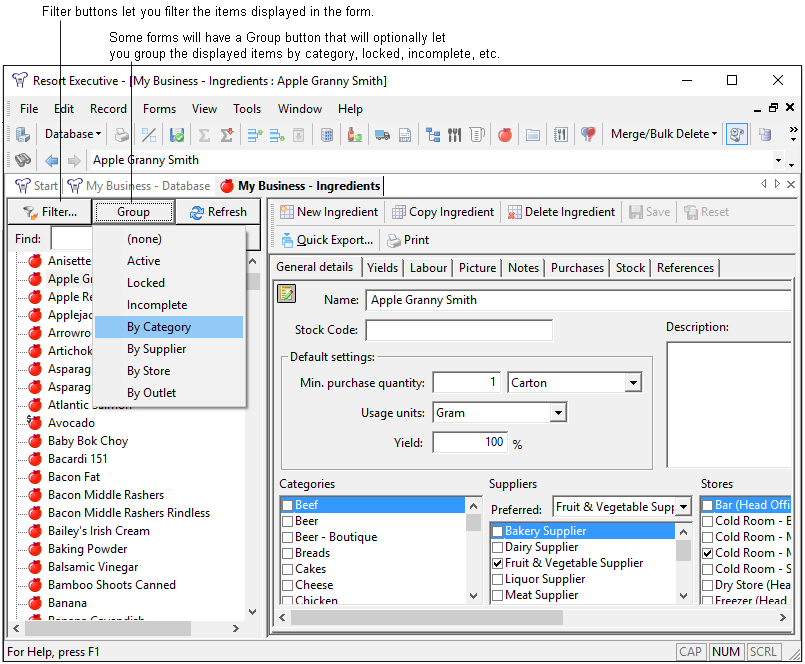The width and height of the screenshot is (805, 664).
Task: Click the first server icon in toolbar
Action: click(23, 135)
